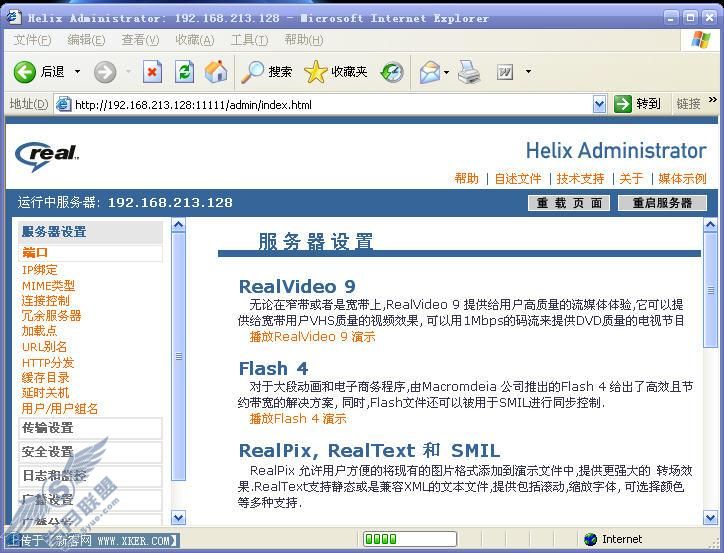Screen dimensions: 724x553
Task: Click the Refresh page icon
Action: click(x=184, y=72)
